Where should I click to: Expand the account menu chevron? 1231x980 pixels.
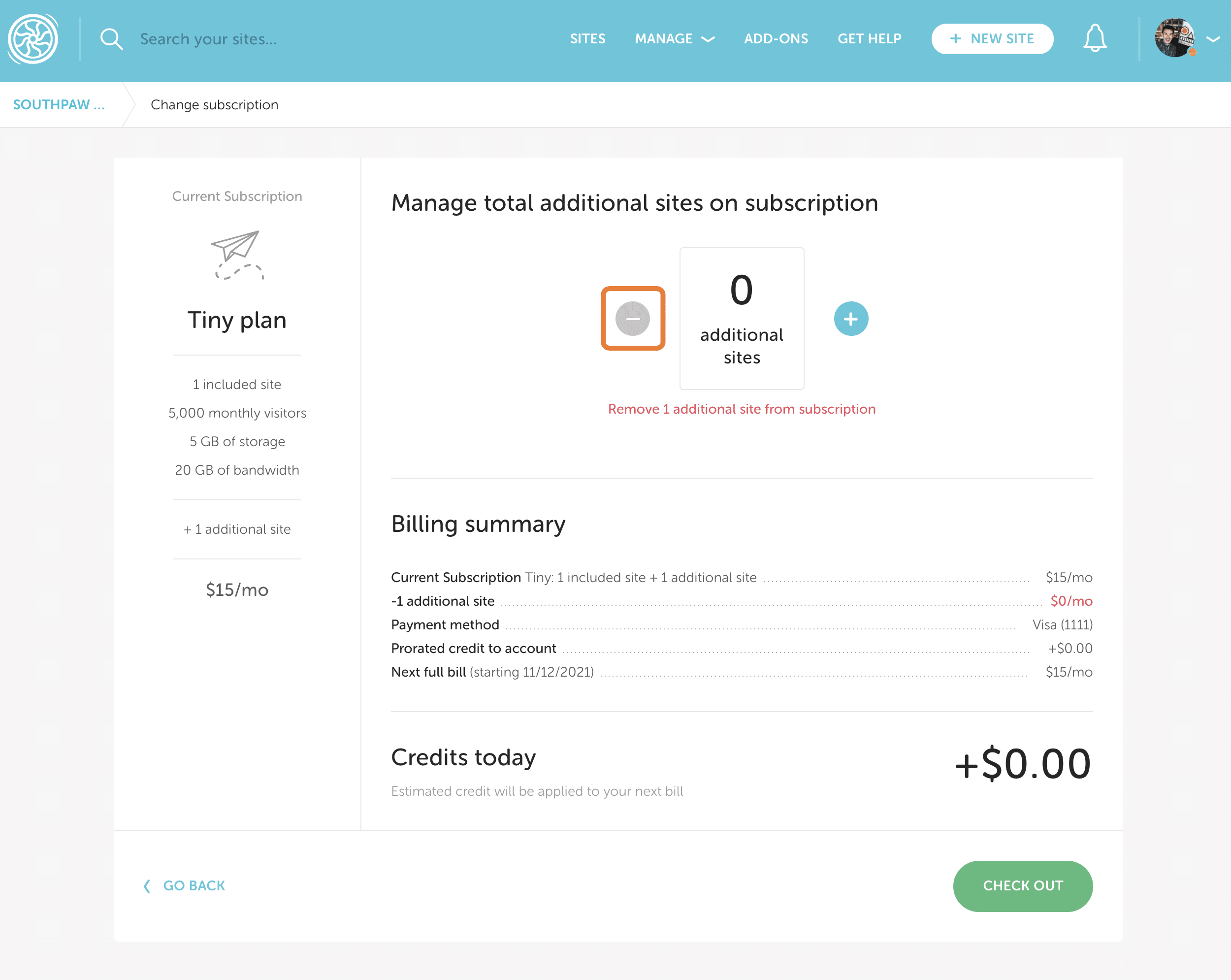tap(1213, 39)
